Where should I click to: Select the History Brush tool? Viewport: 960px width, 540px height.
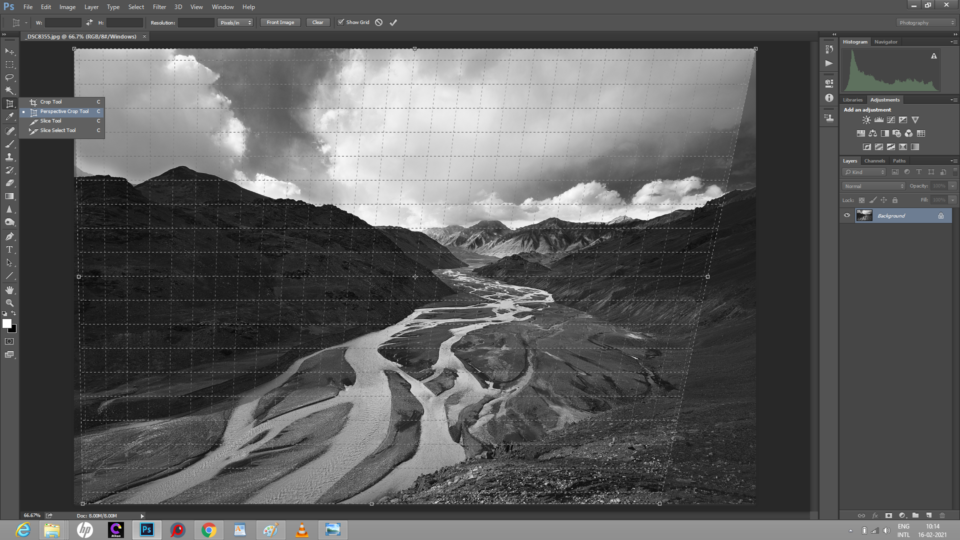[x=10, y=170]
